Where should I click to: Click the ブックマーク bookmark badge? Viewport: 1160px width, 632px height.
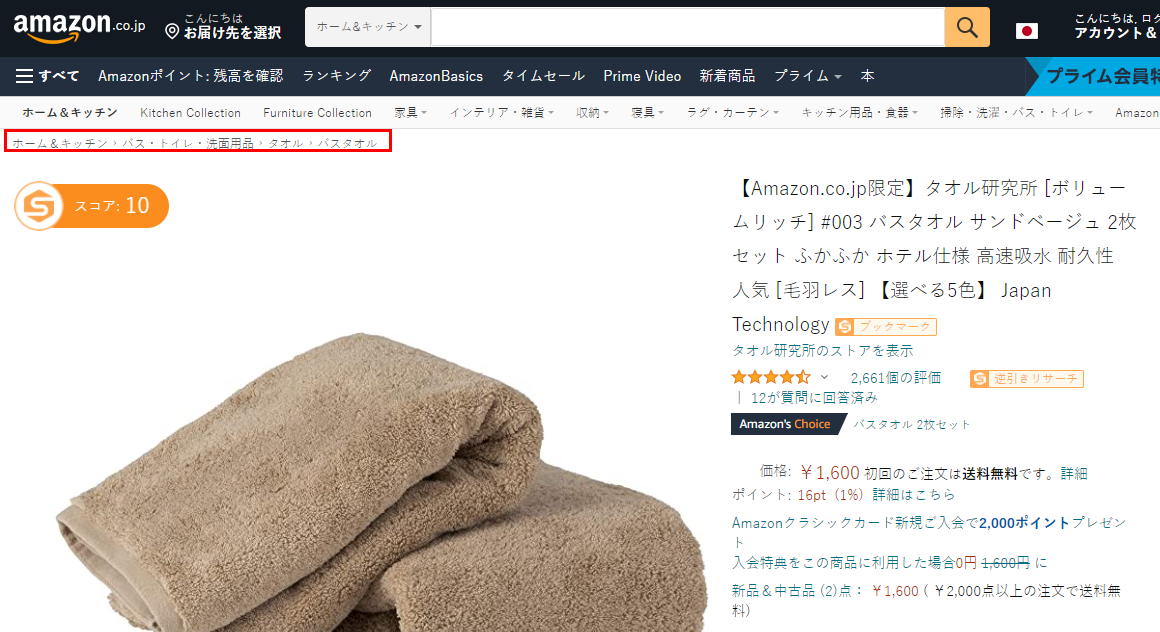click(886, 326)
